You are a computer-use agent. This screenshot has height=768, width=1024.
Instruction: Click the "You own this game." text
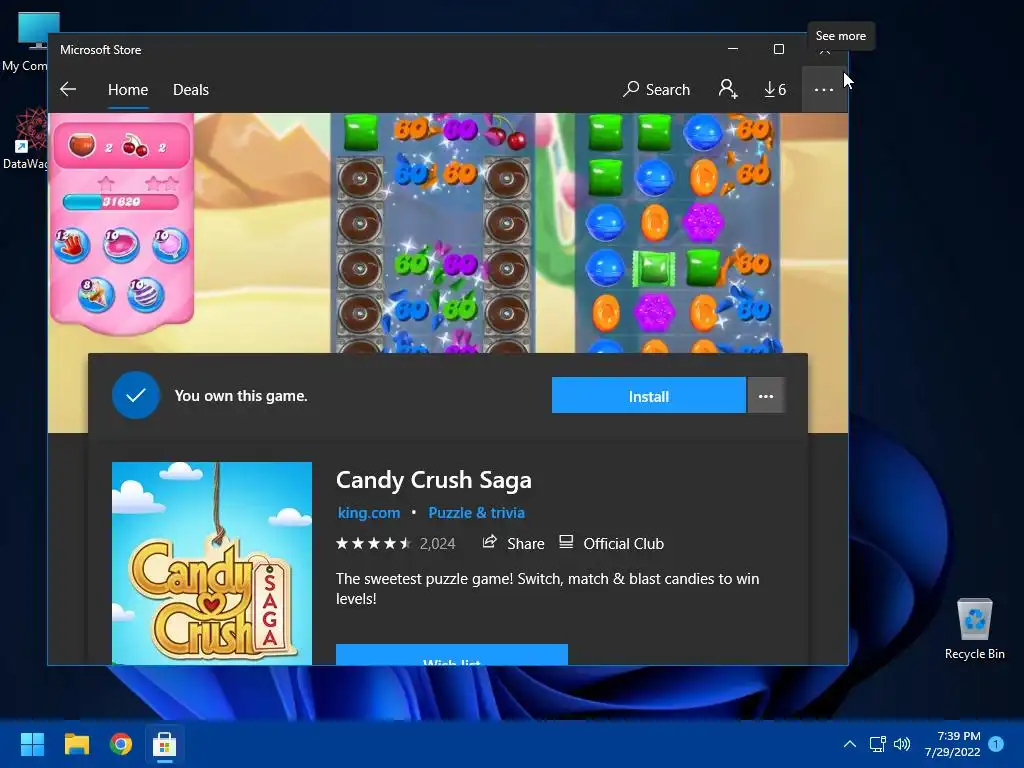(x=241, y=396)
